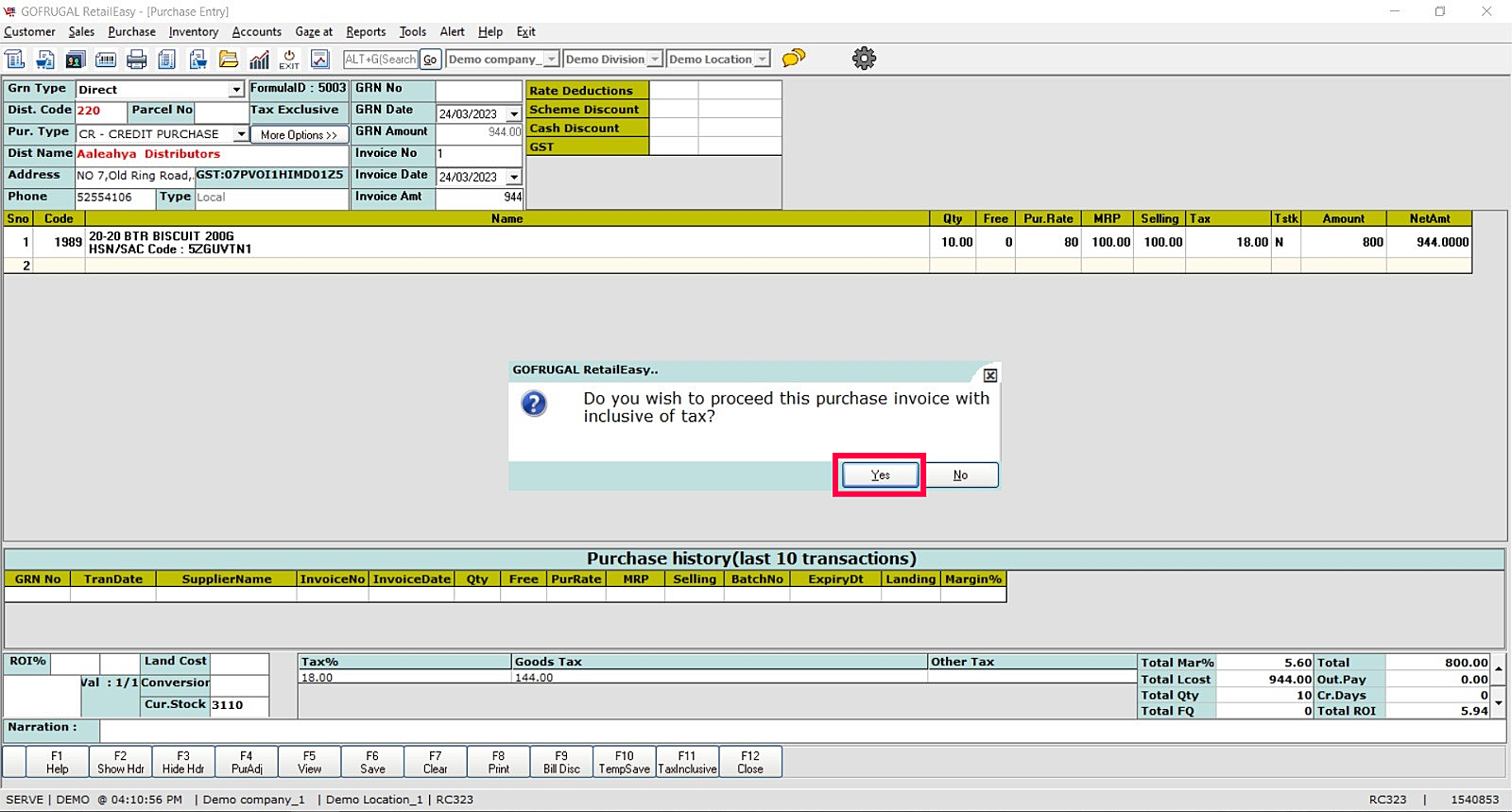Screen dimensions: 1512x812
Task: Click the F3 Hide Hdr button
Action: pos(183,762)
